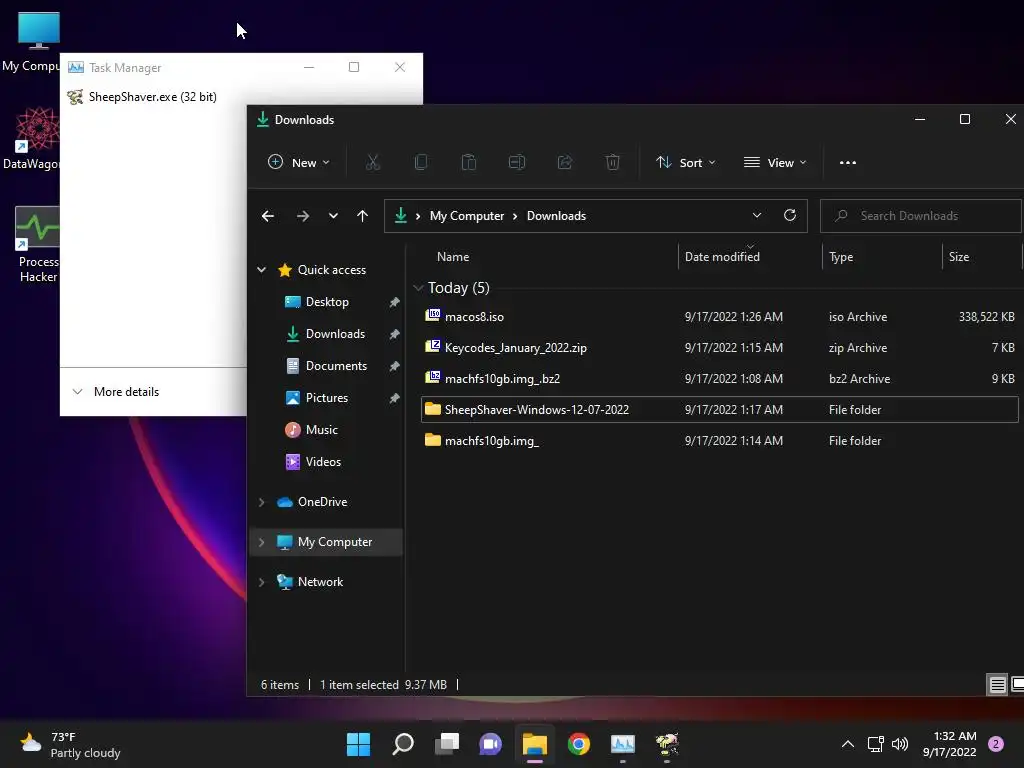Select the machfs10gb.img_ folder

(x=719, y=441)
